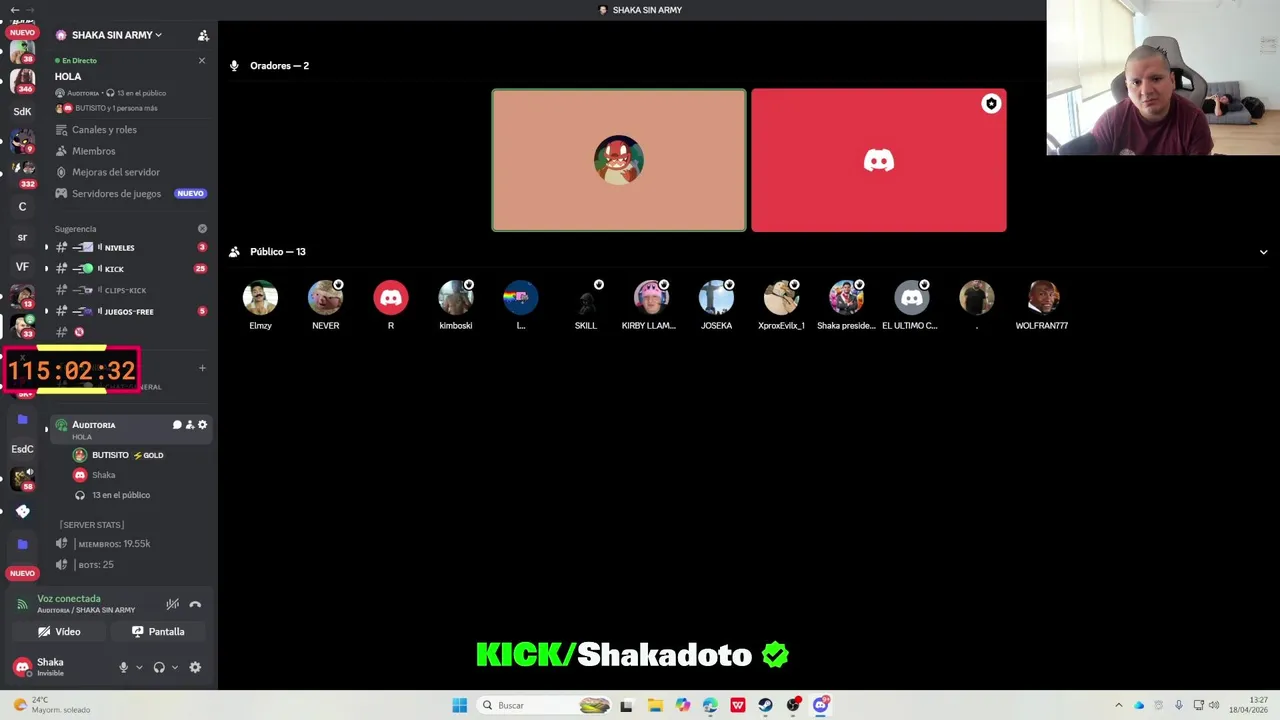The width and height of the screenshot is (1280, 720).
Task: Open Servidores de juegos
Action: tap(116, 194)
